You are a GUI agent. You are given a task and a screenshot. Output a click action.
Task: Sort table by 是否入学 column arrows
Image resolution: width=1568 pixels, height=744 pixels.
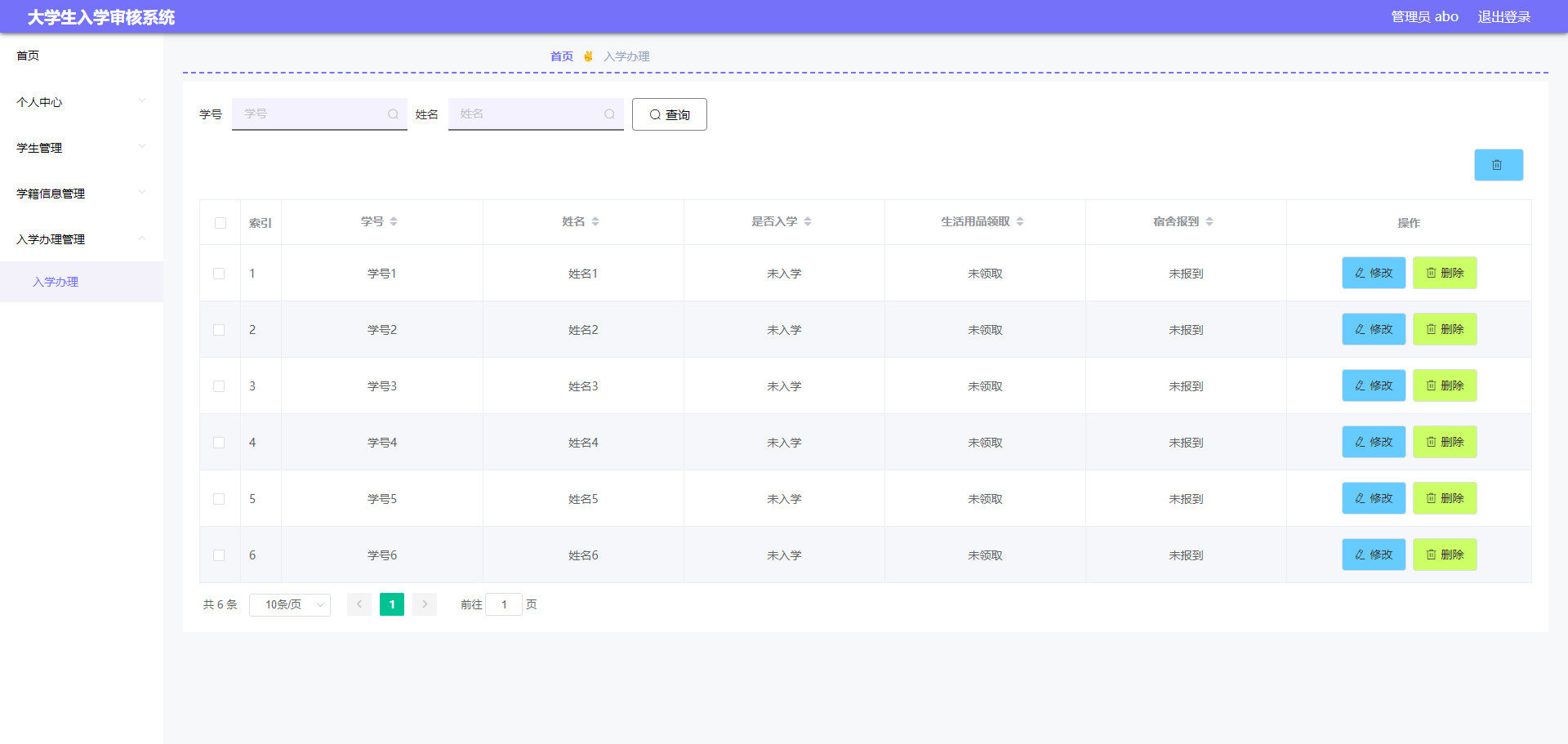point(808,221)
